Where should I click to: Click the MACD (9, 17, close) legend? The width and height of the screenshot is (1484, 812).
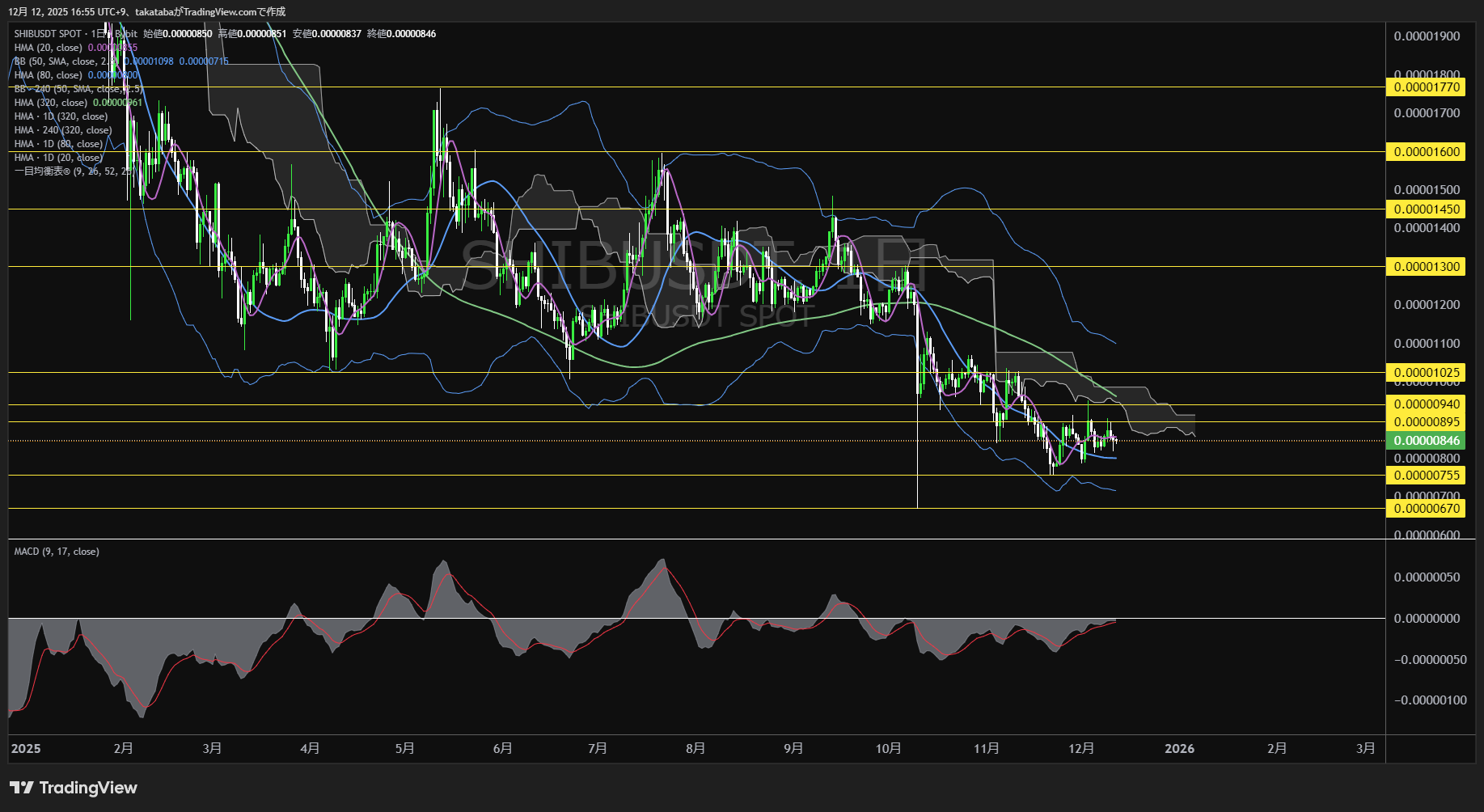[57, 552]
